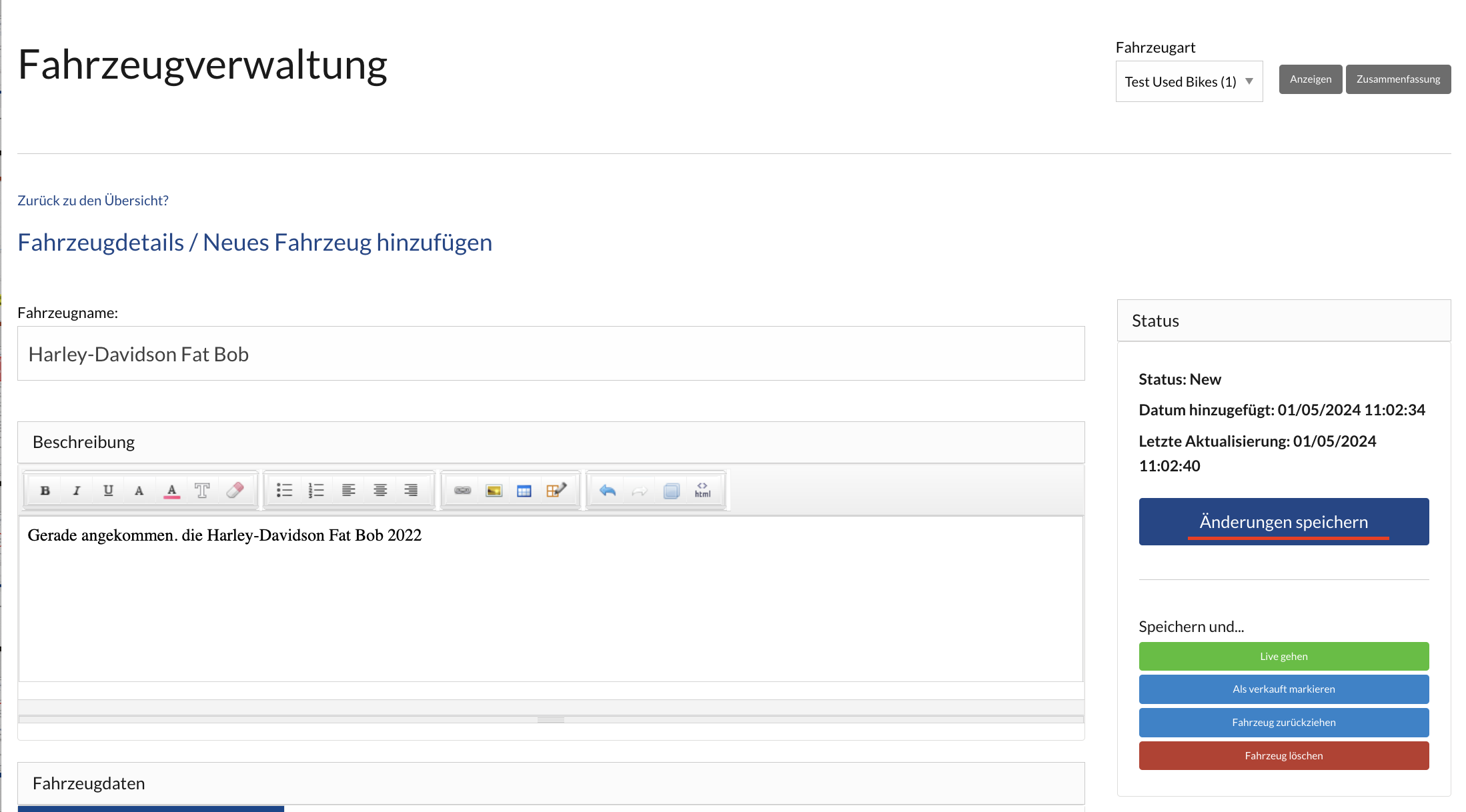Apply bold formatting in the description editor
This screenshot has width=1466, height=812.
pos(45,490)
